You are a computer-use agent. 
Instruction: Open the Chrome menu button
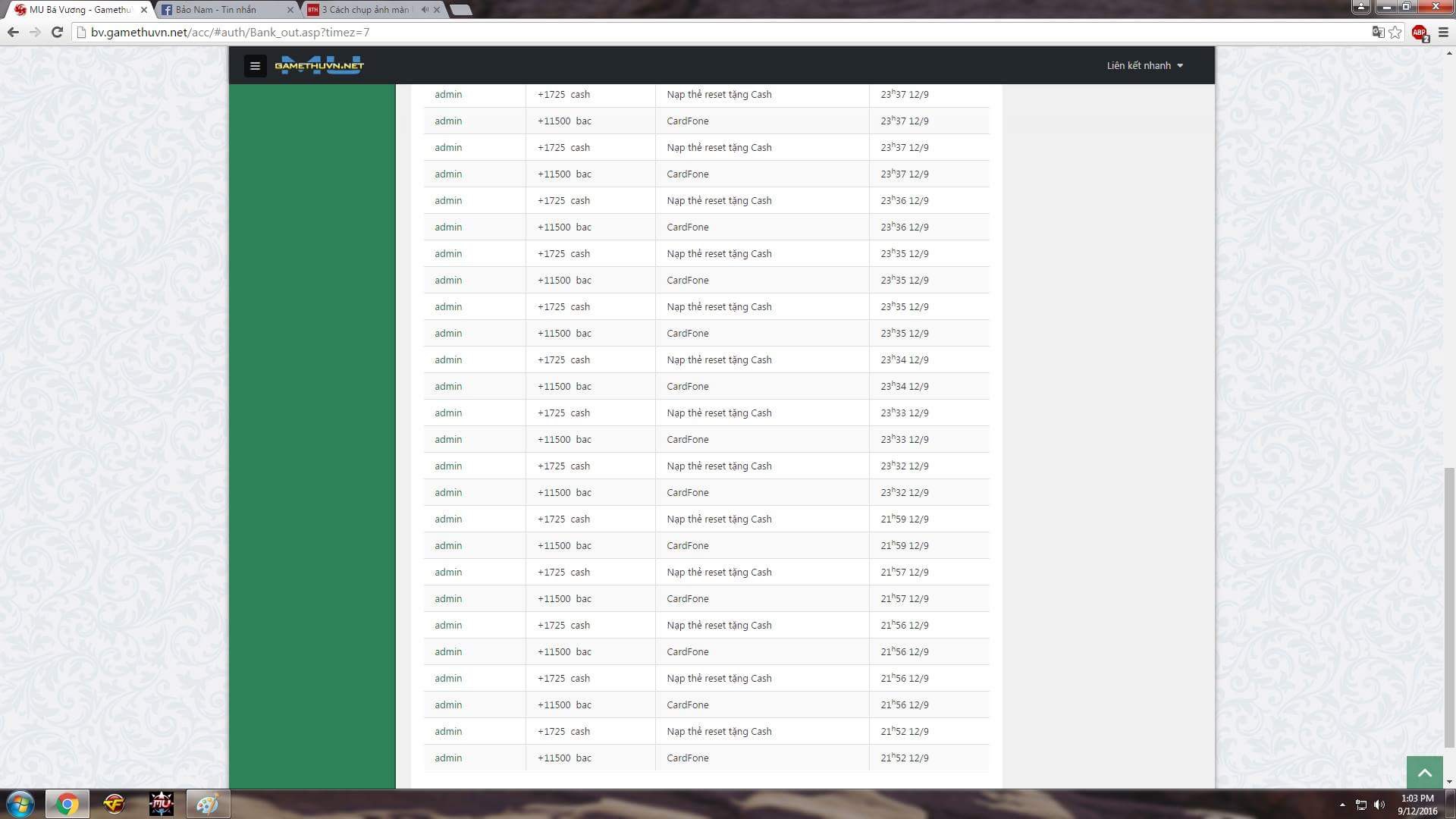point(1443,32)
